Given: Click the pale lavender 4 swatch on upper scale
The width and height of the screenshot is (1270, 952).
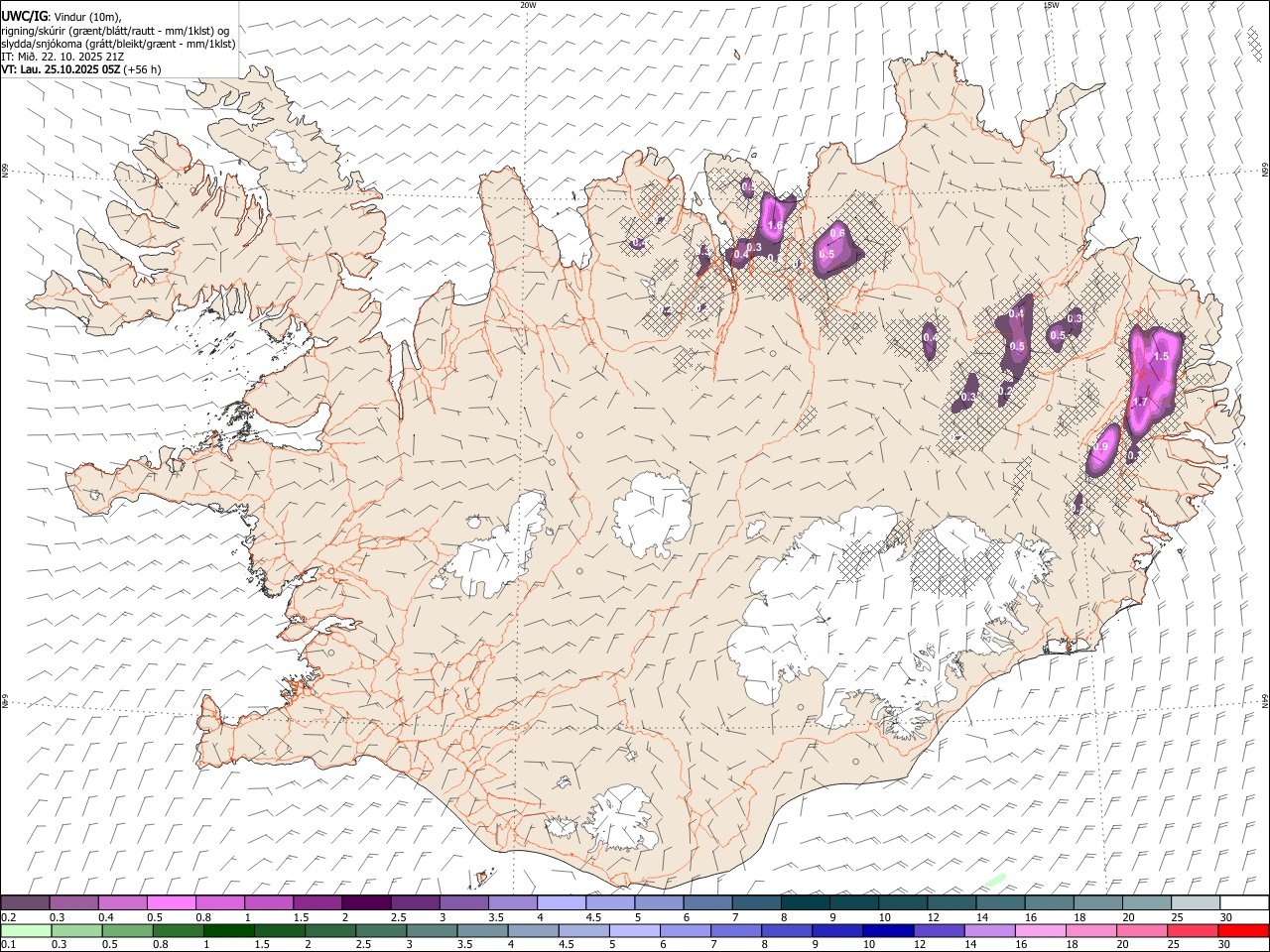Looking at the screenshot, I should [560, 903].
